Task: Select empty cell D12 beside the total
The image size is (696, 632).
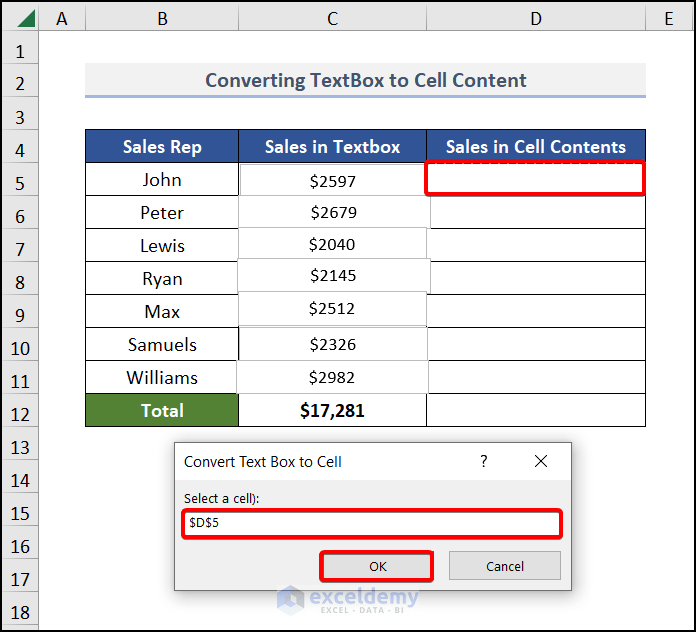Action: 536,411
